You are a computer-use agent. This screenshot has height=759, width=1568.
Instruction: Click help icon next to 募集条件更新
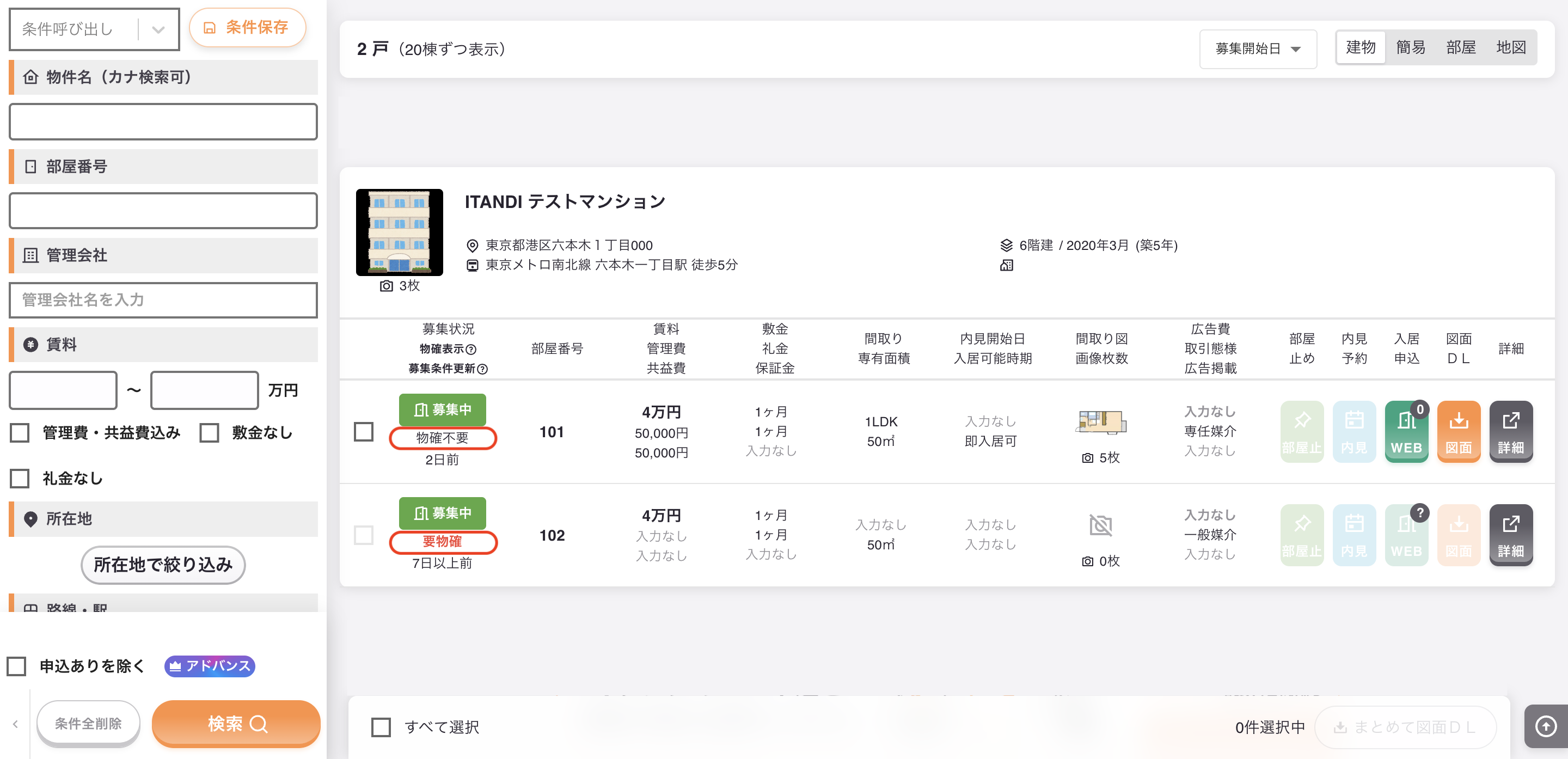coord(482,369)
